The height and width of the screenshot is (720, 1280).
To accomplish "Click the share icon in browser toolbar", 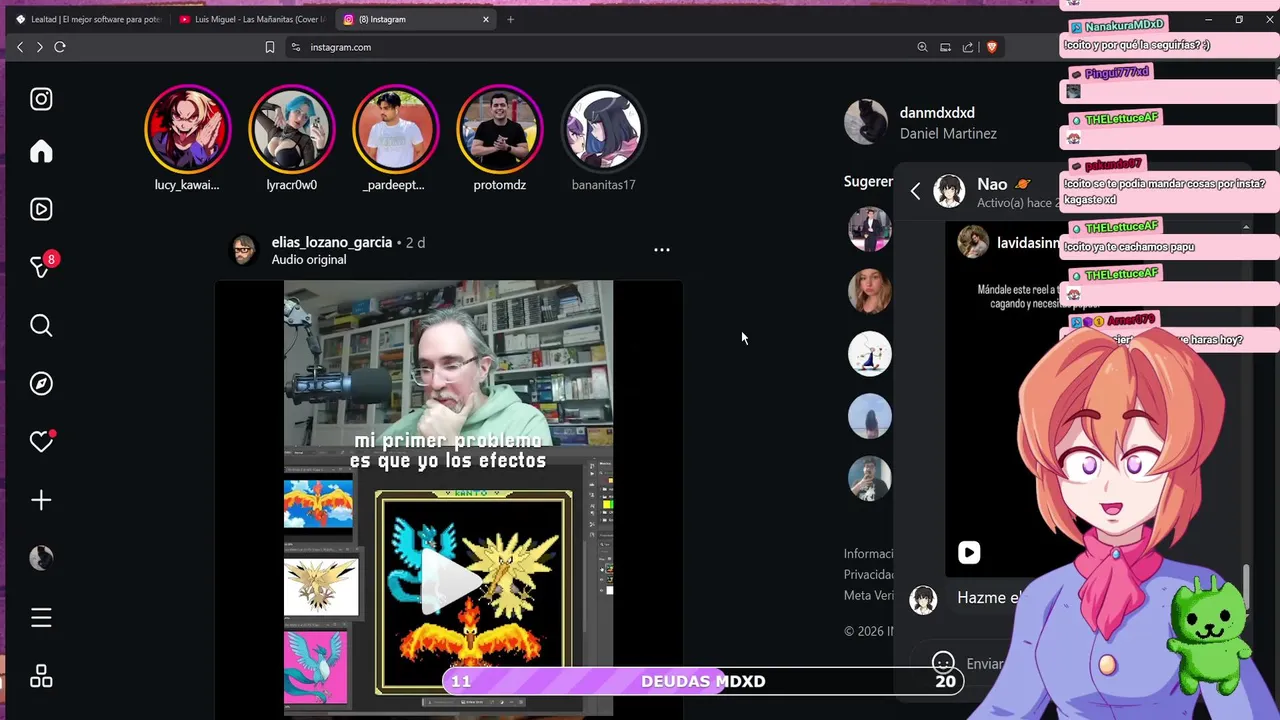I will pos(968,47).
